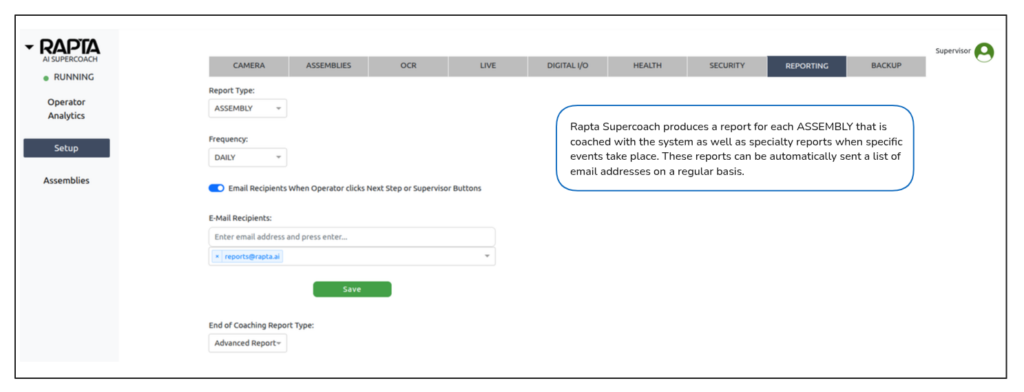Open the Frequency DAILY dropdown
The image size is (1024, 392).
248,157
